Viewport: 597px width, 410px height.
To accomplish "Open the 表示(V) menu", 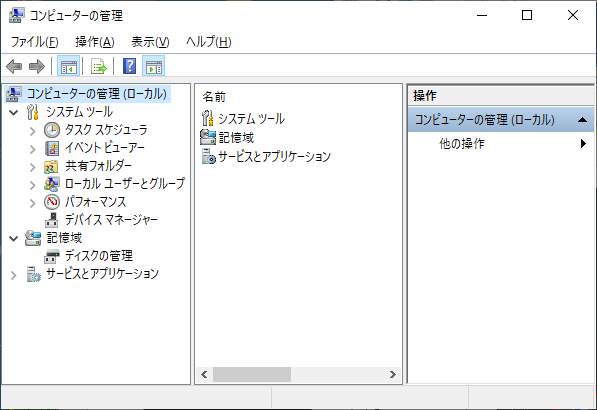I will [x=150, y=41].
